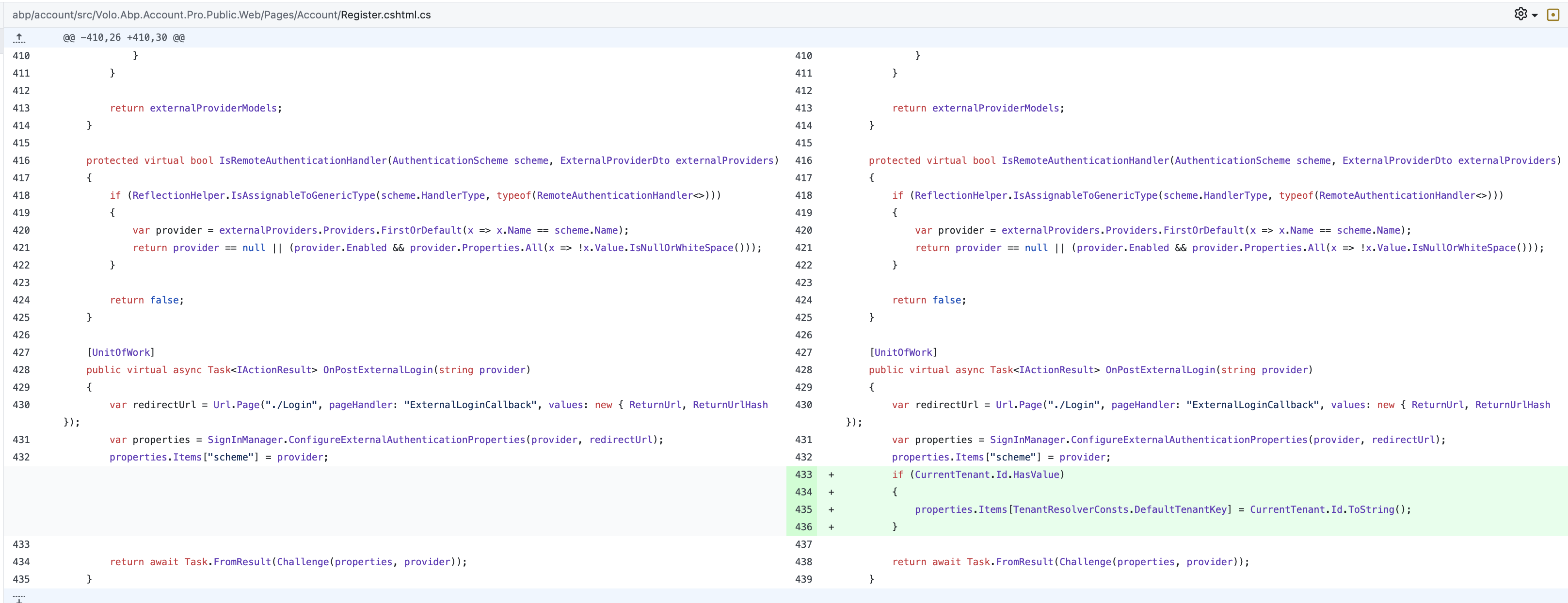The width and height of the screenshot is (1568, 603).
Task: Click 'return externalProviderModels;' in right pane
Action: [x=978, y=108]
